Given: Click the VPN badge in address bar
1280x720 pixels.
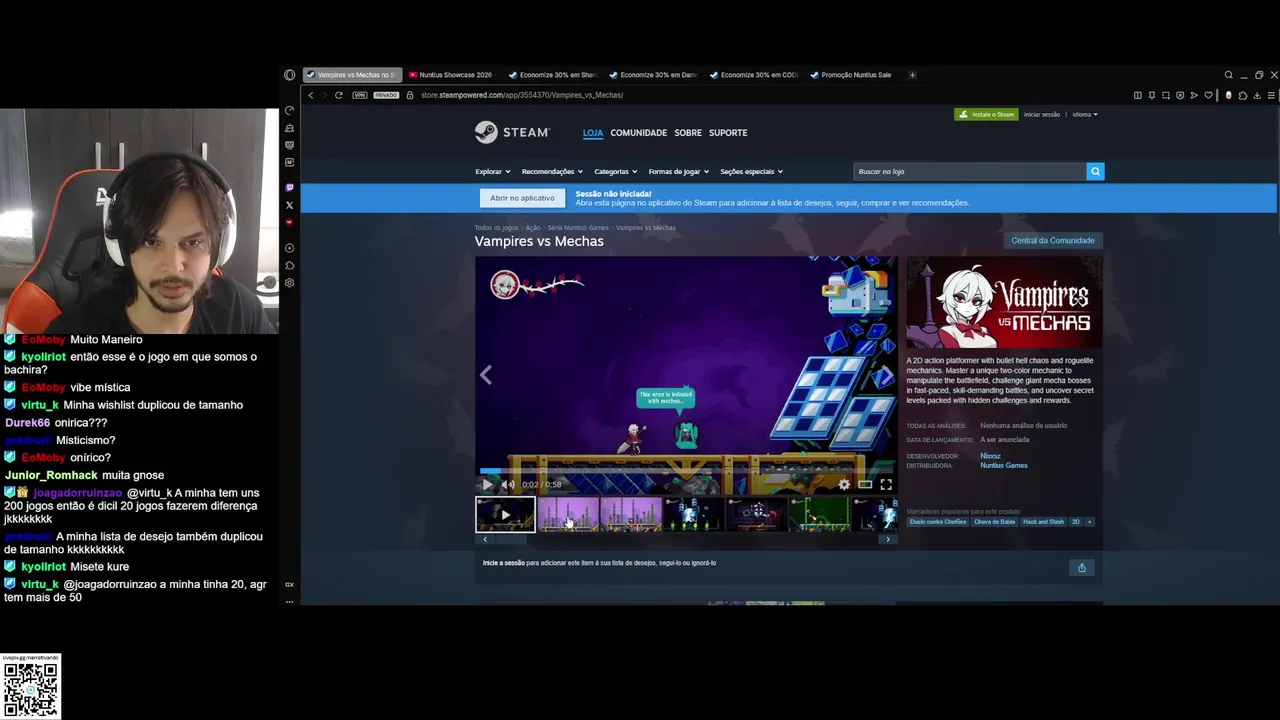Looking at the screenshot, I should (x=359, y=95).
